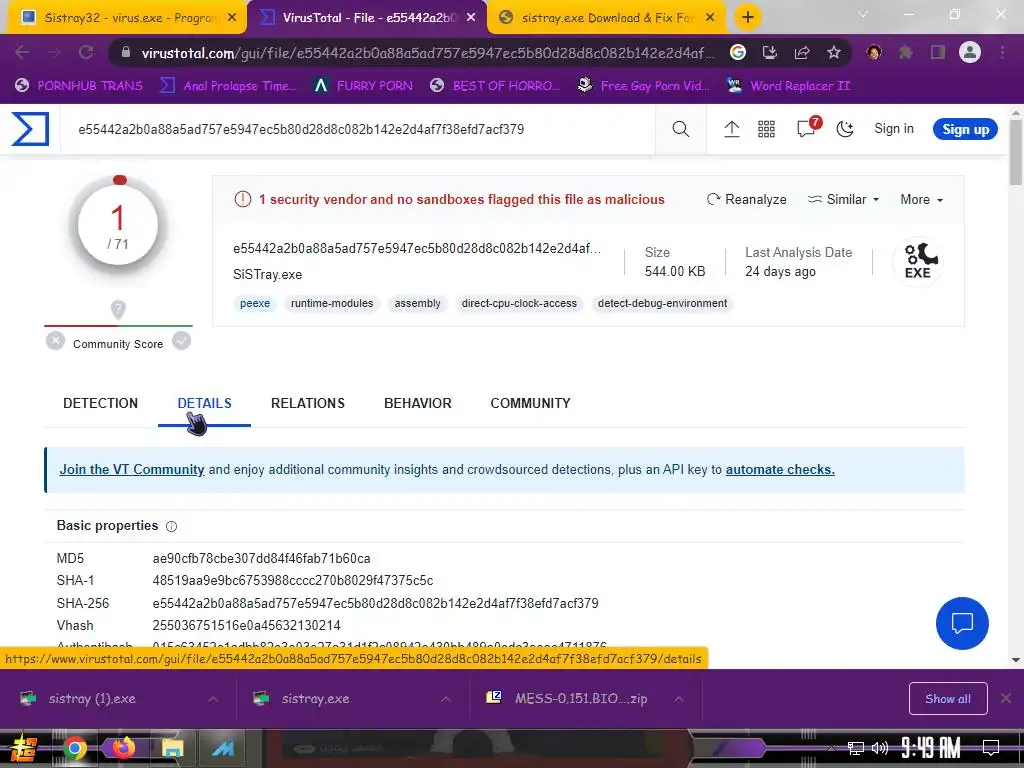Switch to the RELATIONS tab

coord(308,404)
